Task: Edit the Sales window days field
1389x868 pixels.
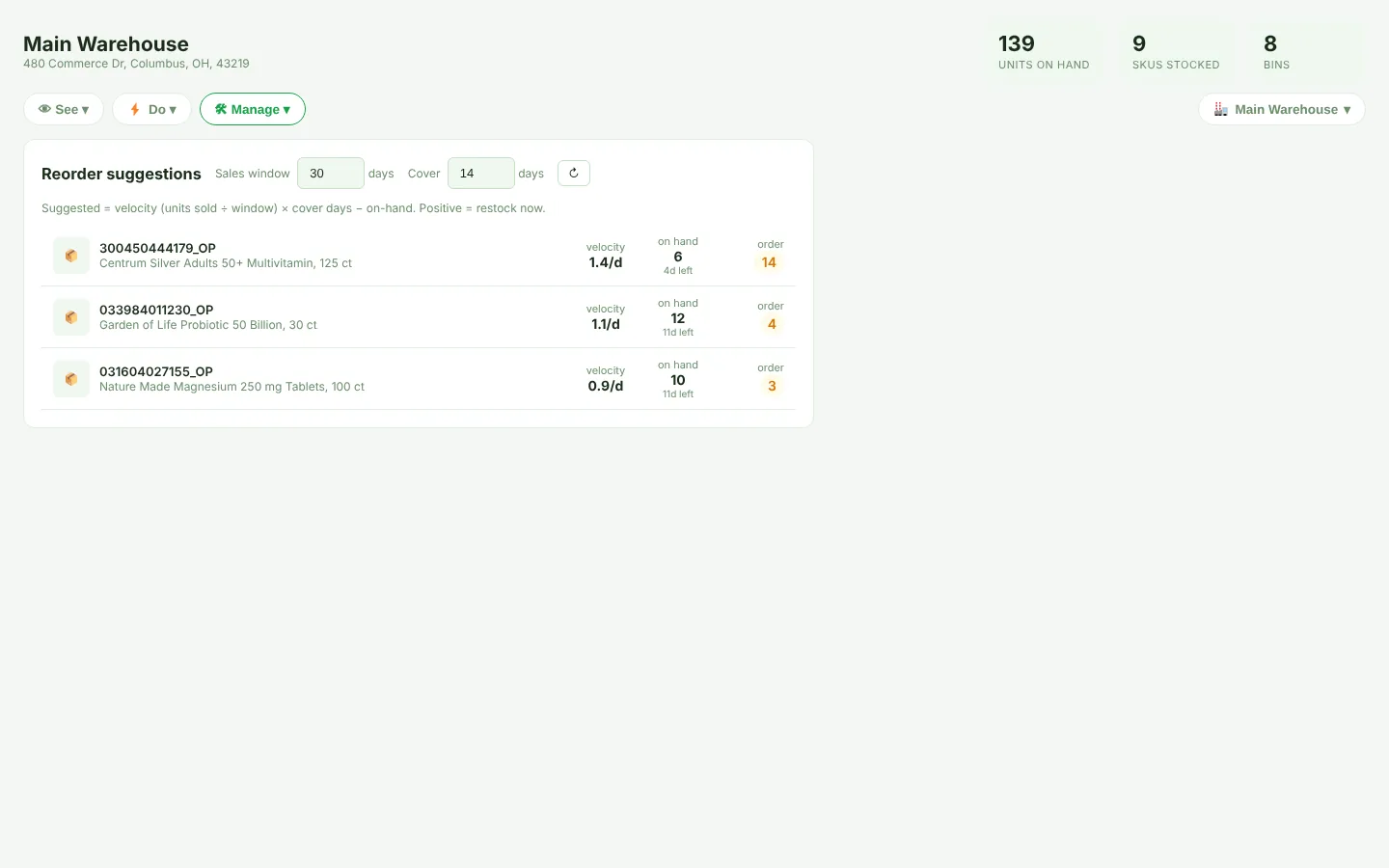Action: 331,174
